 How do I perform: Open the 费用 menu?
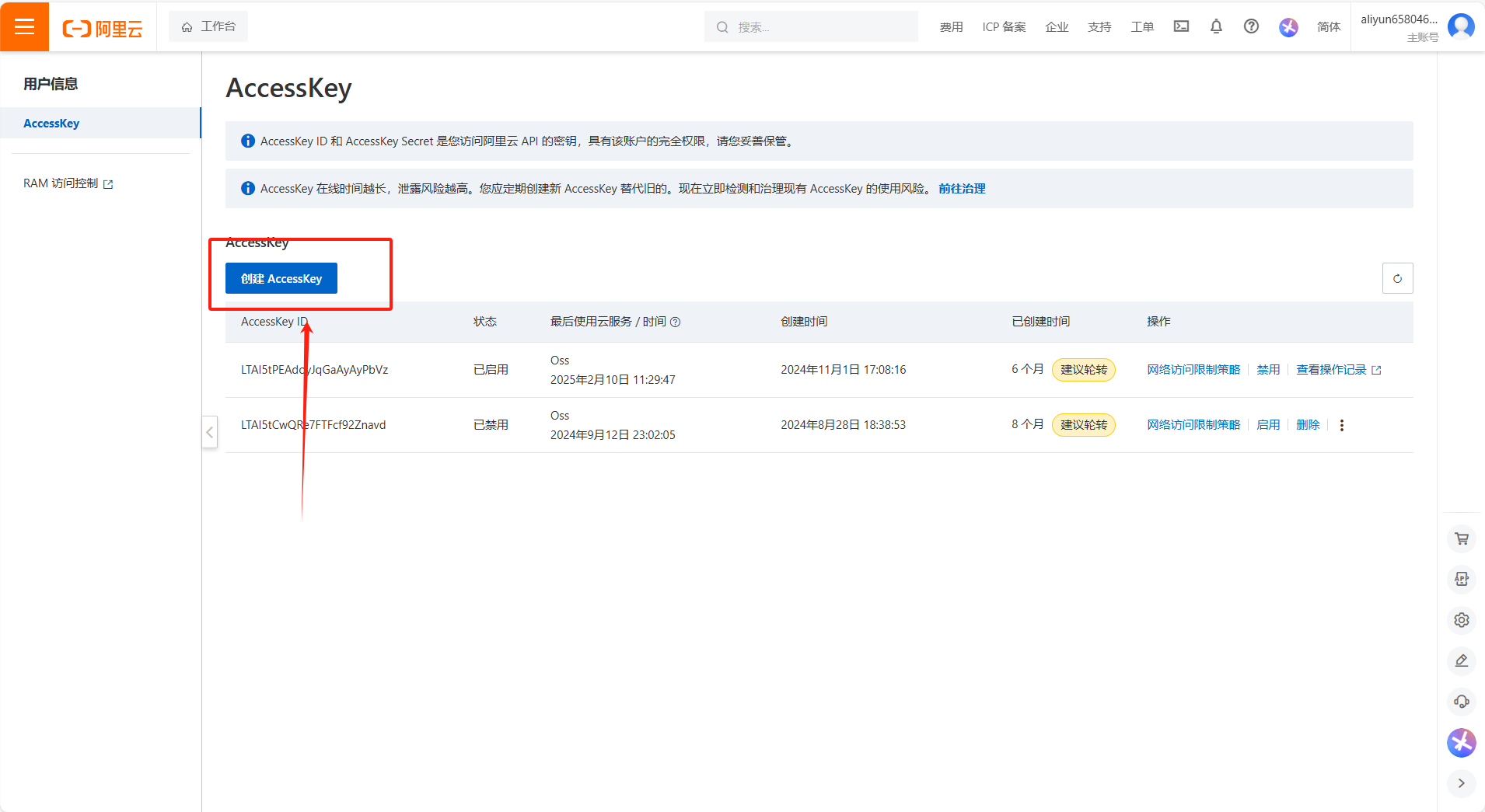coord(951,27)
